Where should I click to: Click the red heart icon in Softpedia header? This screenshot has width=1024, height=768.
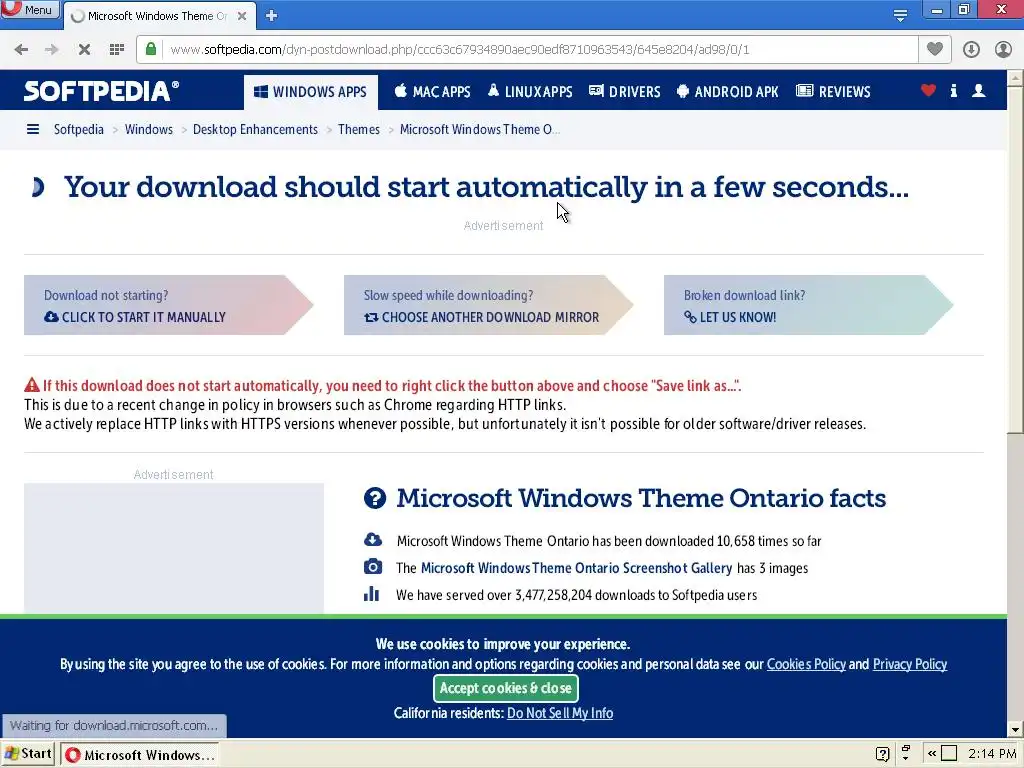[928, 91]
